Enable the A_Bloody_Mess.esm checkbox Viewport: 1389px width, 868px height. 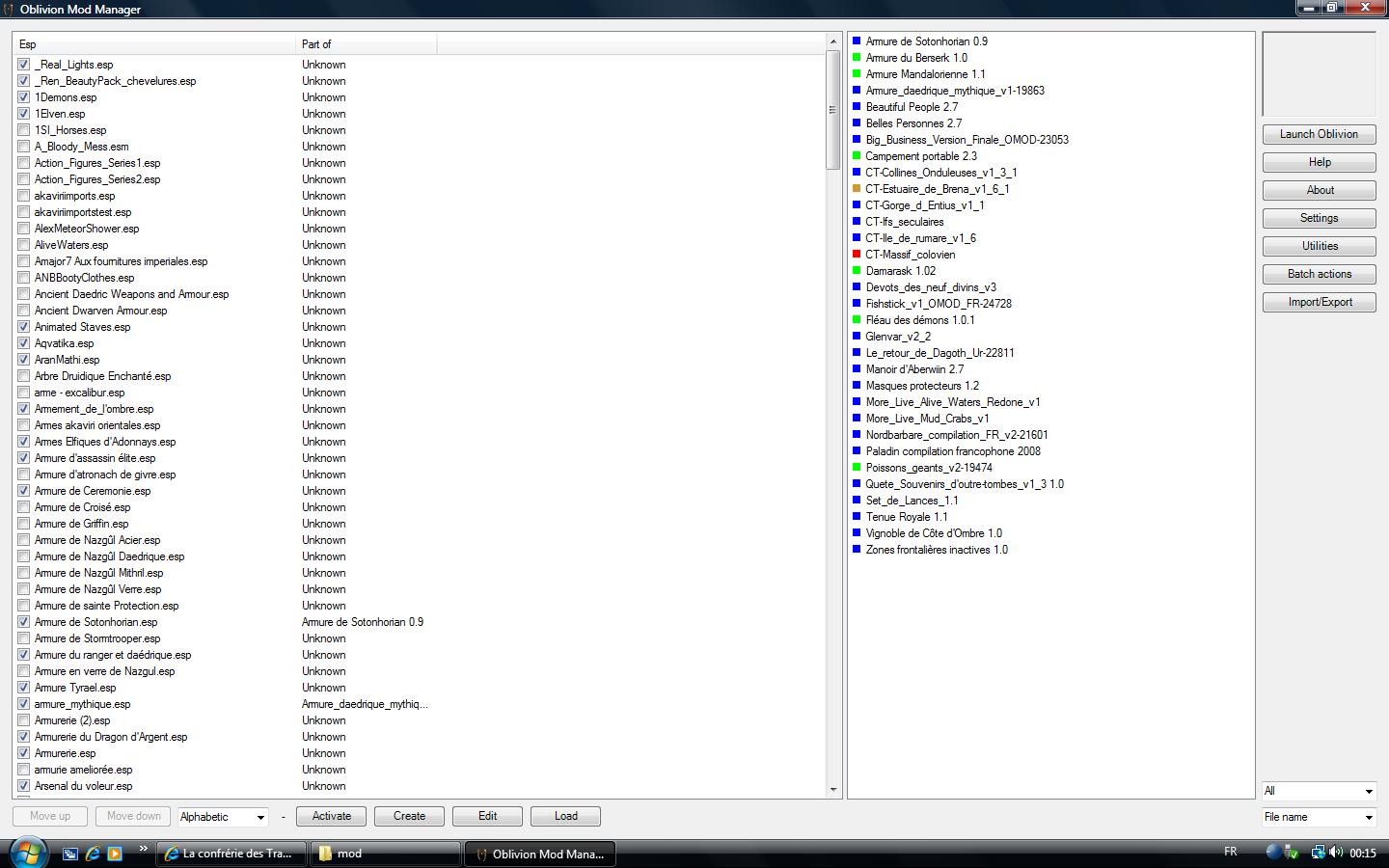(x=23, y=147)
